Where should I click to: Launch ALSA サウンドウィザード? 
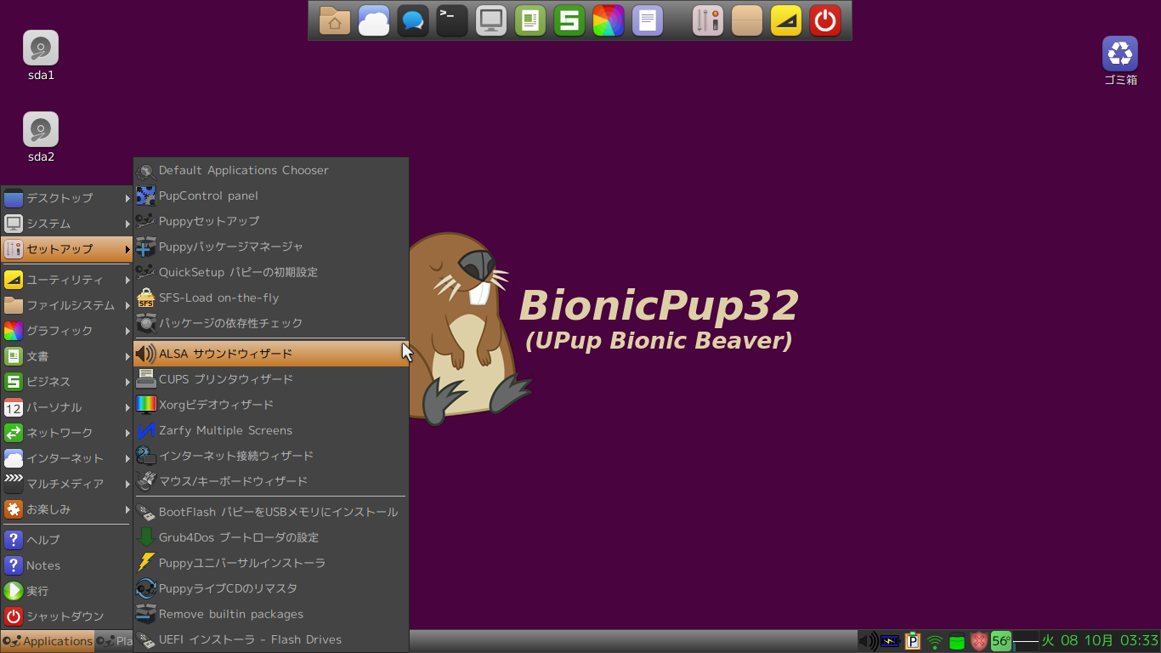click(271, 354)
